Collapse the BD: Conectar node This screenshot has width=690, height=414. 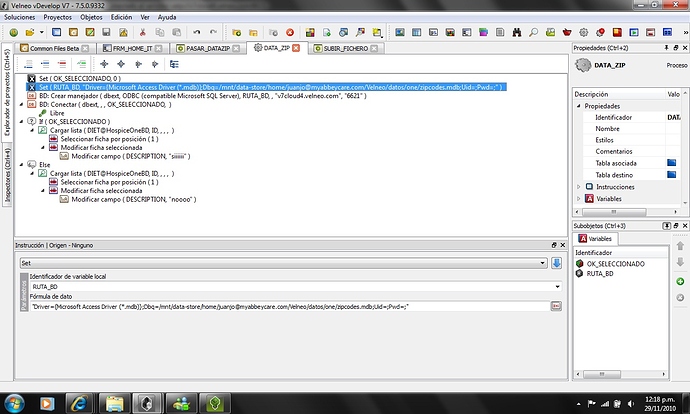tap(22, 104)
